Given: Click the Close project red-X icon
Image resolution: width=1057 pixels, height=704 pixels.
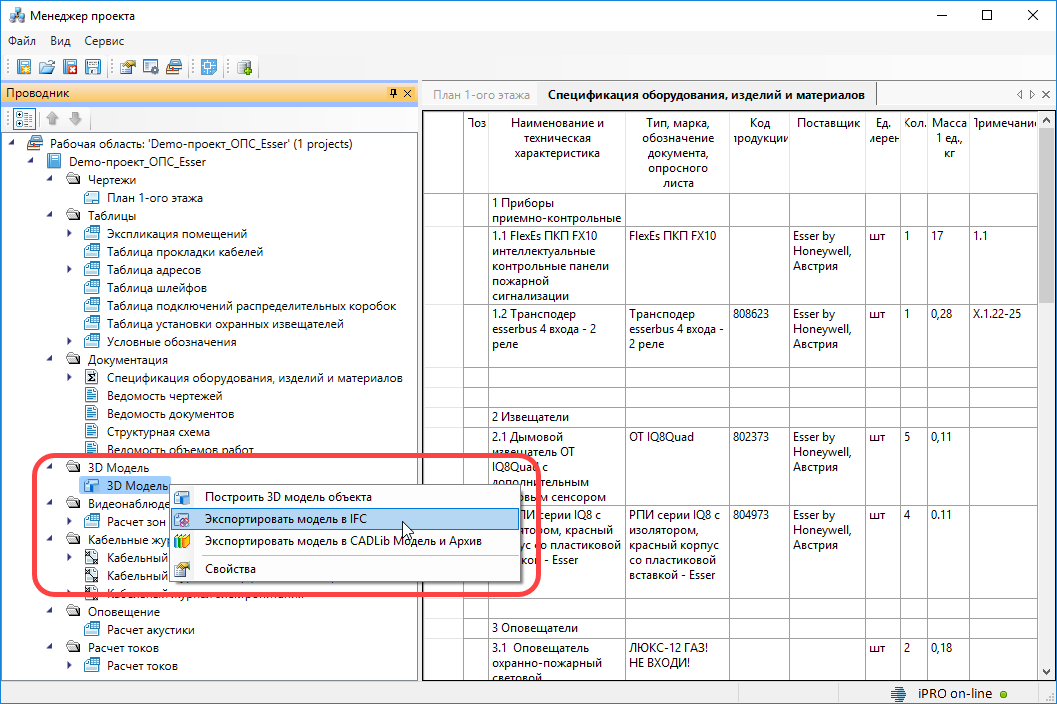Looking at the screenshot, I should 70,67.
